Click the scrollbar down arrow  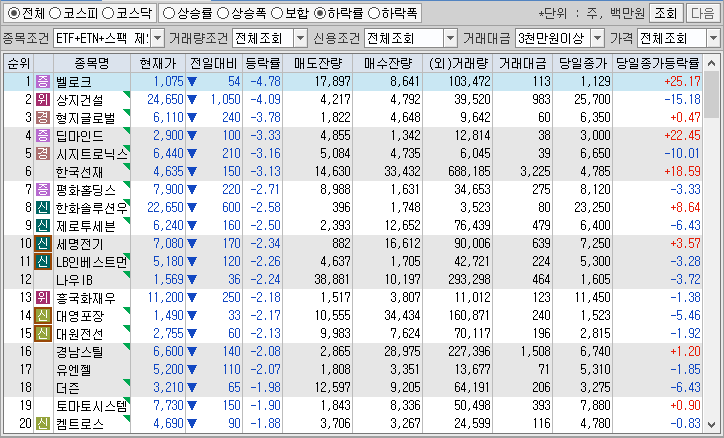click(711, 424)
